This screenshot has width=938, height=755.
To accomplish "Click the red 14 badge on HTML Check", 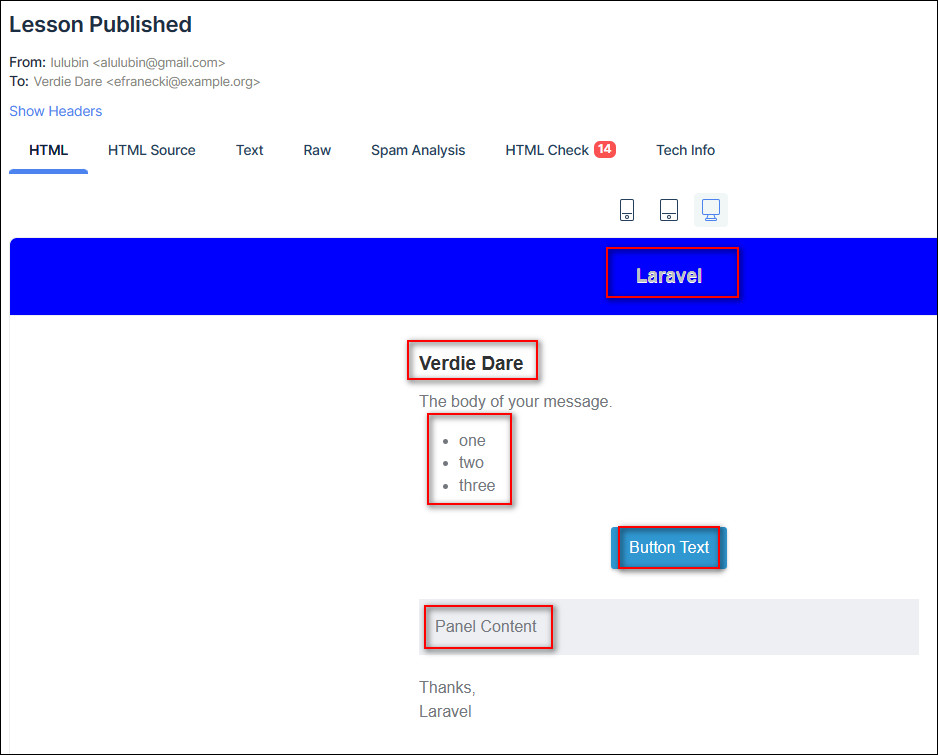I will (605, 149).
